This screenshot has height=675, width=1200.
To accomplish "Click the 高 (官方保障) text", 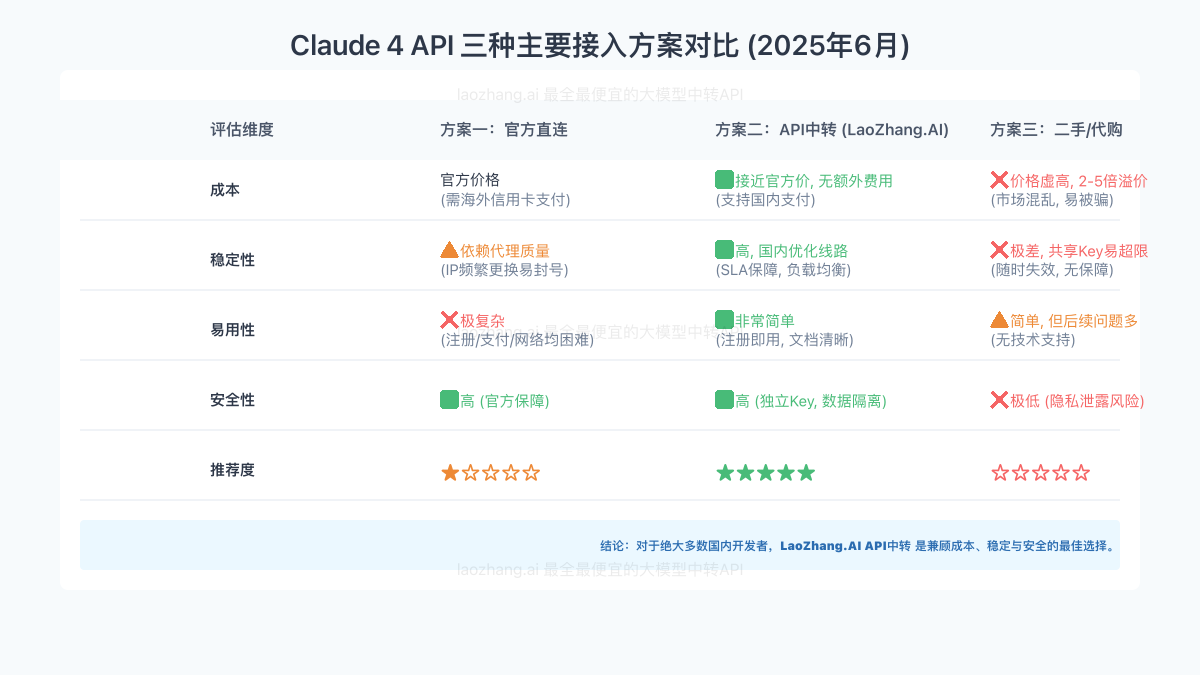I will [x=505, y=401].
